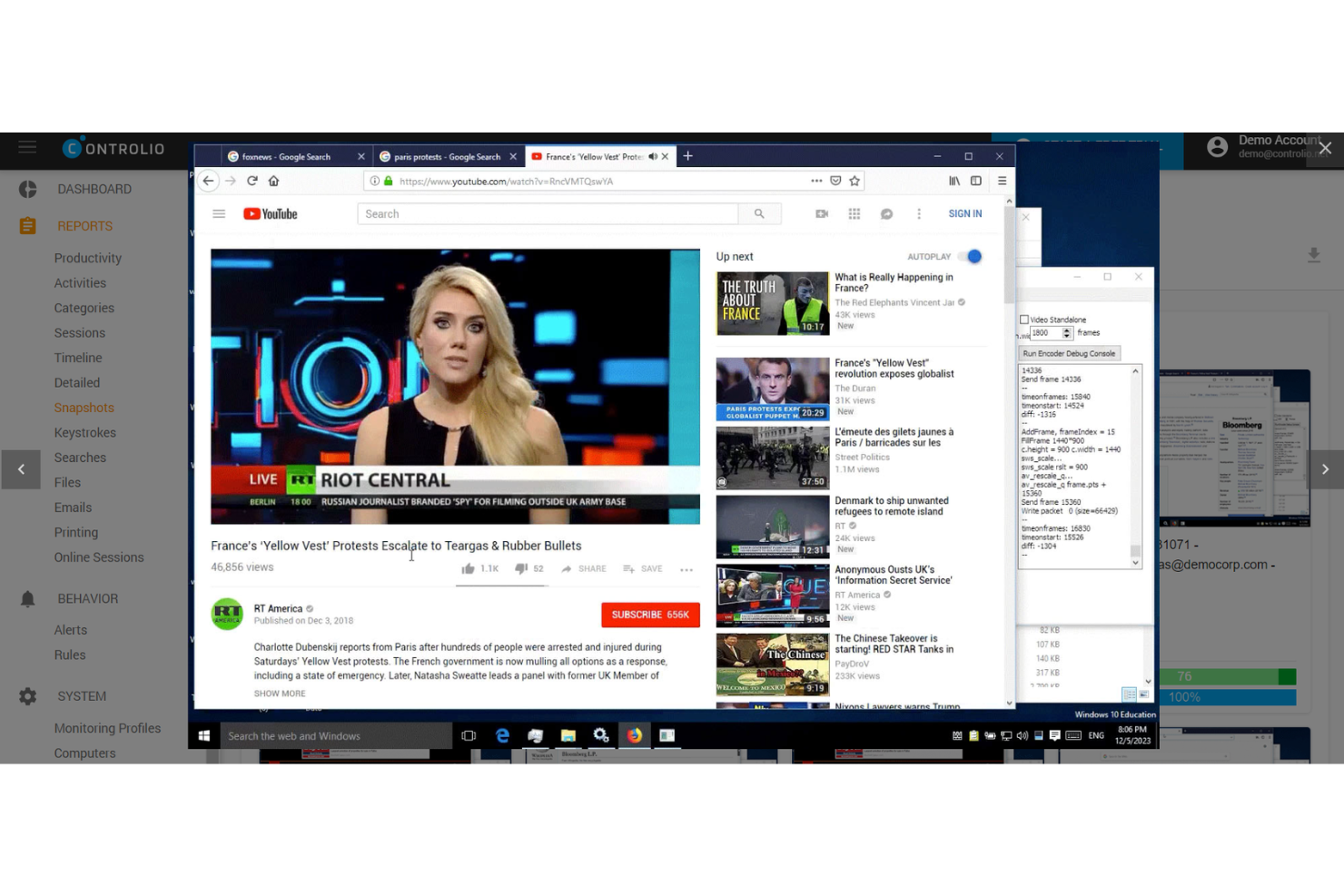This screenshot has height=896, width=1344.
Task: Click Firefox home button
Action: [x=273, y=181]
